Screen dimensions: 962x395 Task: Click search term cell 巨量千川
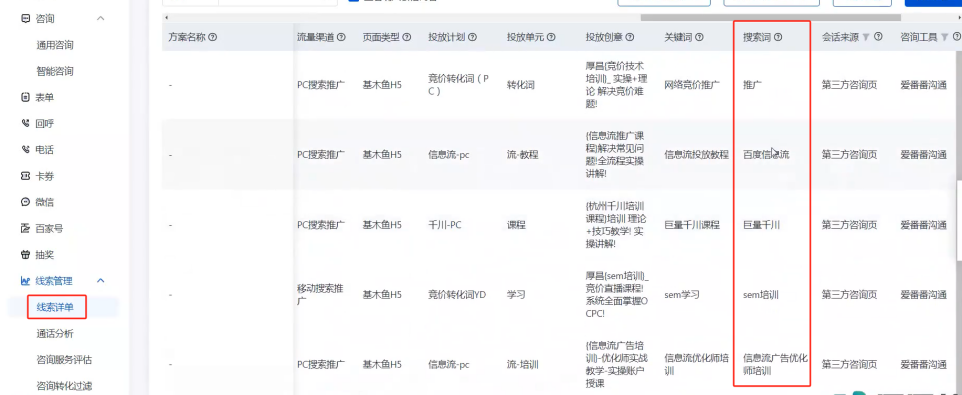point(761,225)
